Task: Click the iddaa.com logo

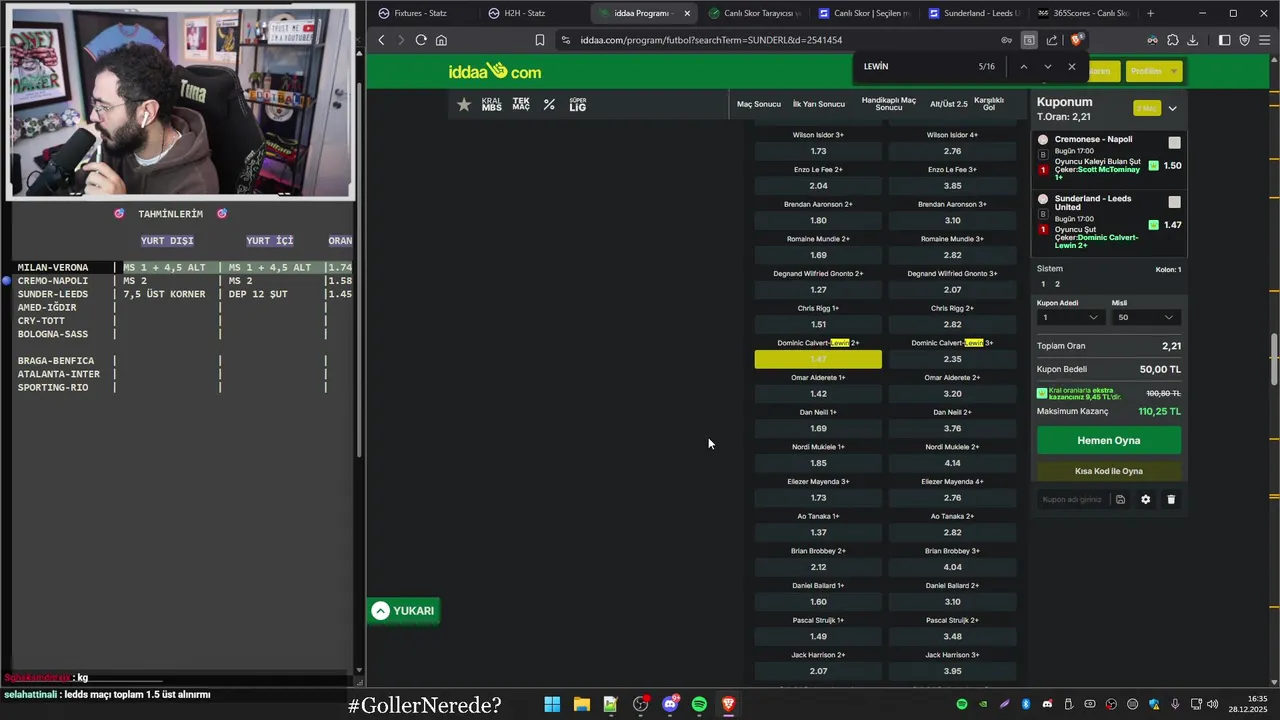Action: 495,71
